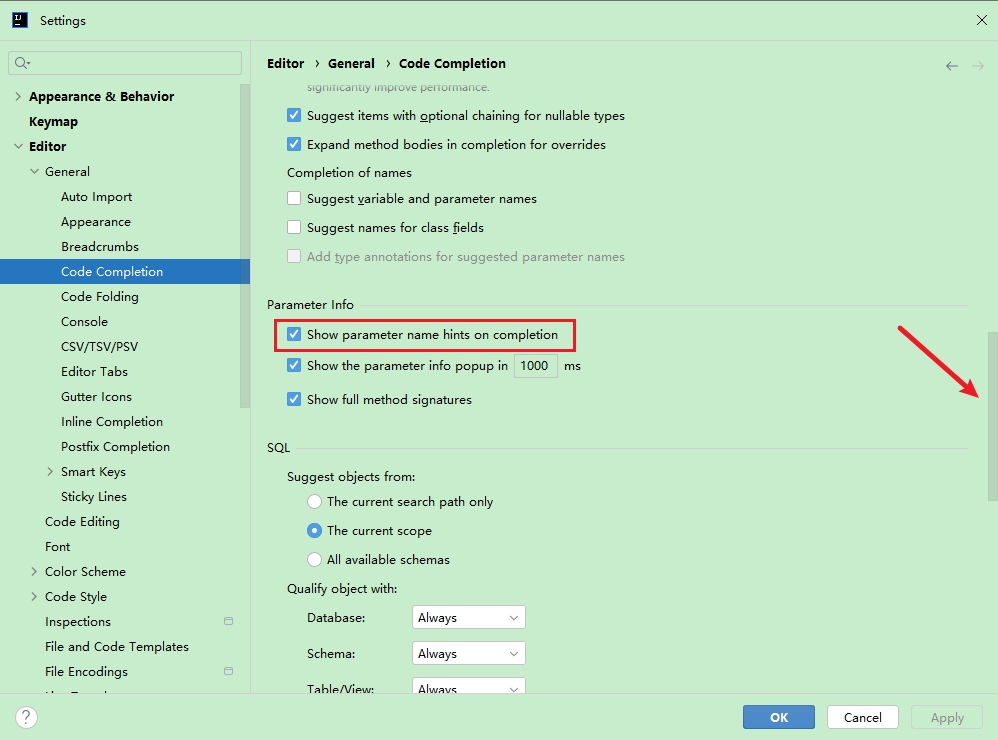Expand the Smart Keys tree node
This screenshot has width=998, height=740.
click(x=51, y=472)
